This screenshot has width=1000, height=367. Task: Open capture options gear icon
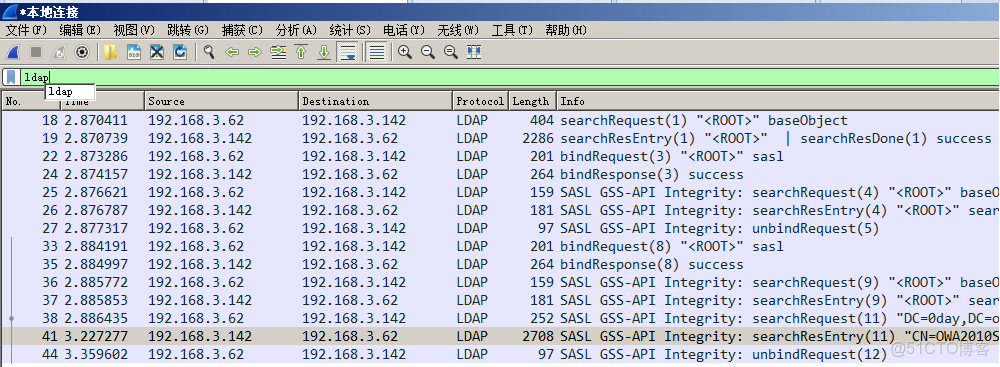pos(82,52)
